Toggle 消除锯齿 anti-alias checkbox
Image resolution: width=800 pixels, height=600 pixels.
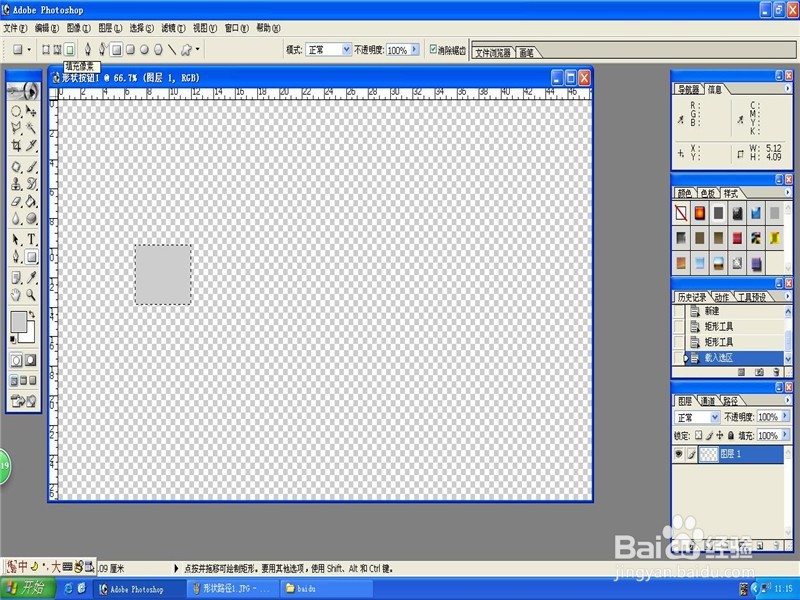pyautogui.click(x=433, y=49)
